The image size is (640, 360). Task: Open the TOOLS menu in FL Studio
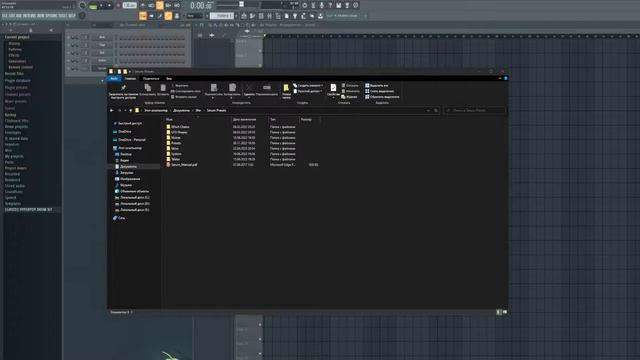(x=62, y=16)
